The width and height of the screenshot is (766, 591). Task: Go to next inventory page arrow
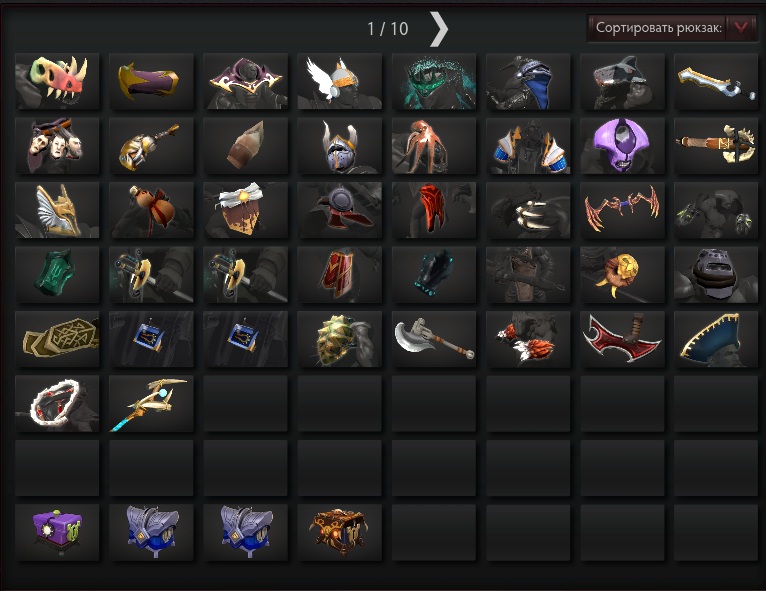click(438, 29)
